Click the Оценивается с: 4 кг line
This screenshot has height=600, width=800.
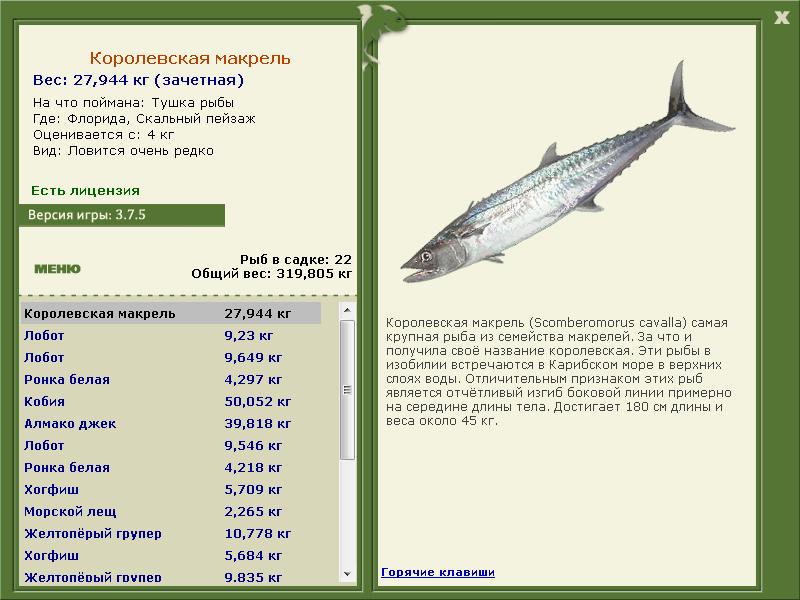coord(104,135)
